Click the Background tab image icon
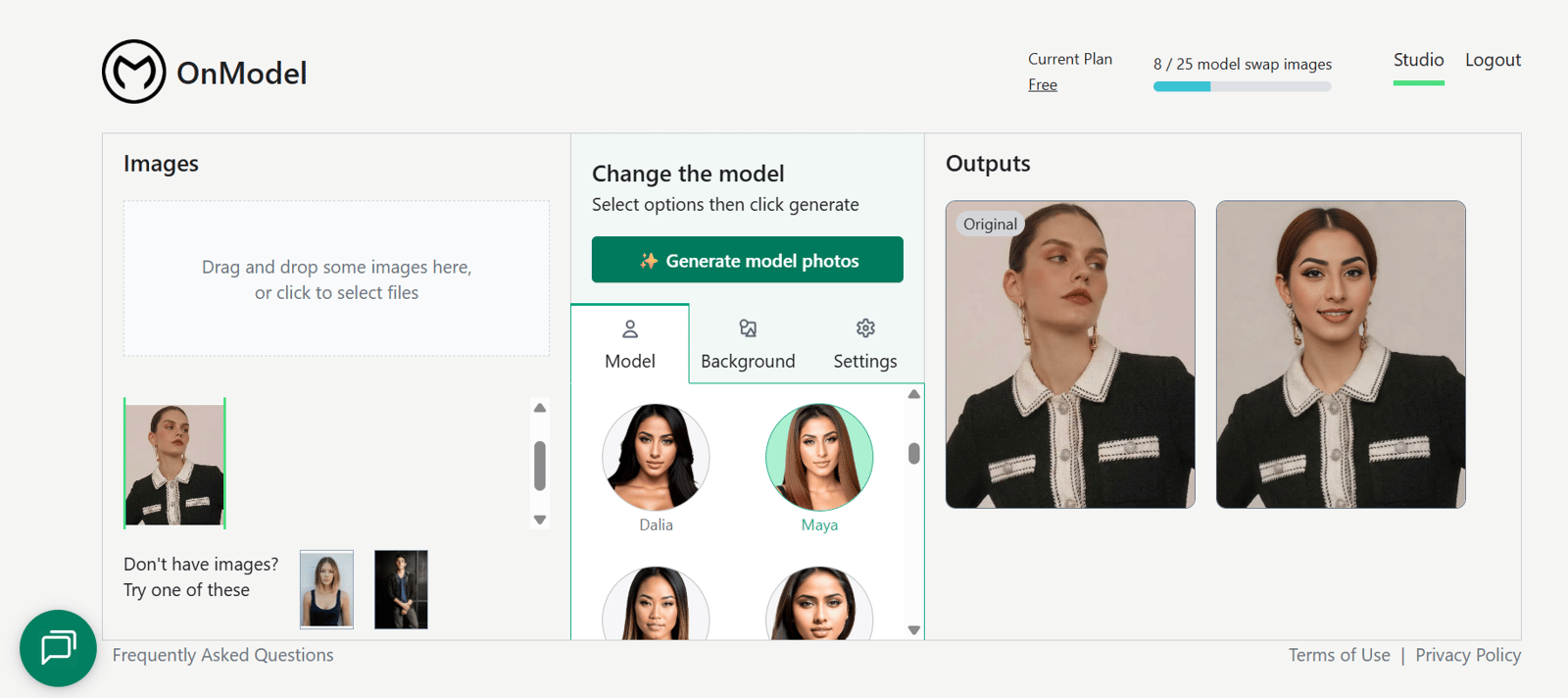The image size is (1568, 698). coord(748,328)
